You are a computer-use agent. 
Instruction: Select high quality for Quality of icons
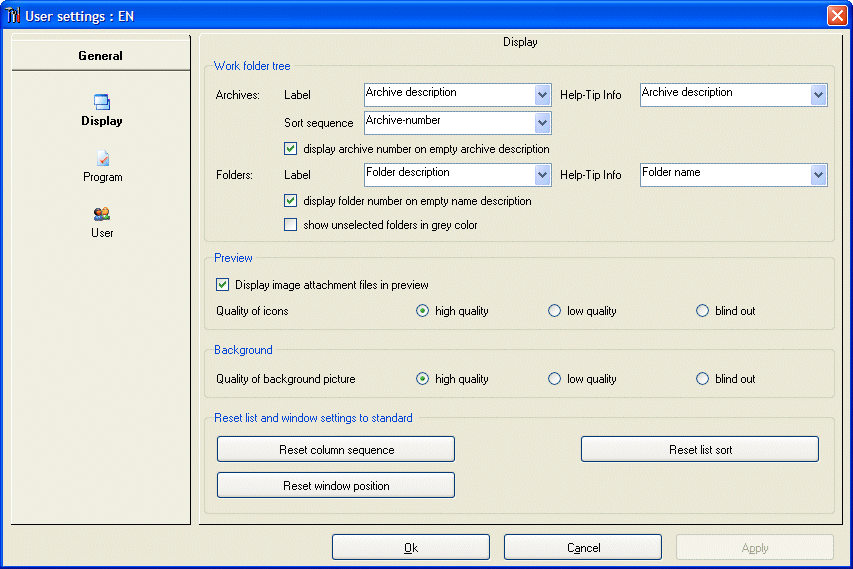tap(422, 311)
